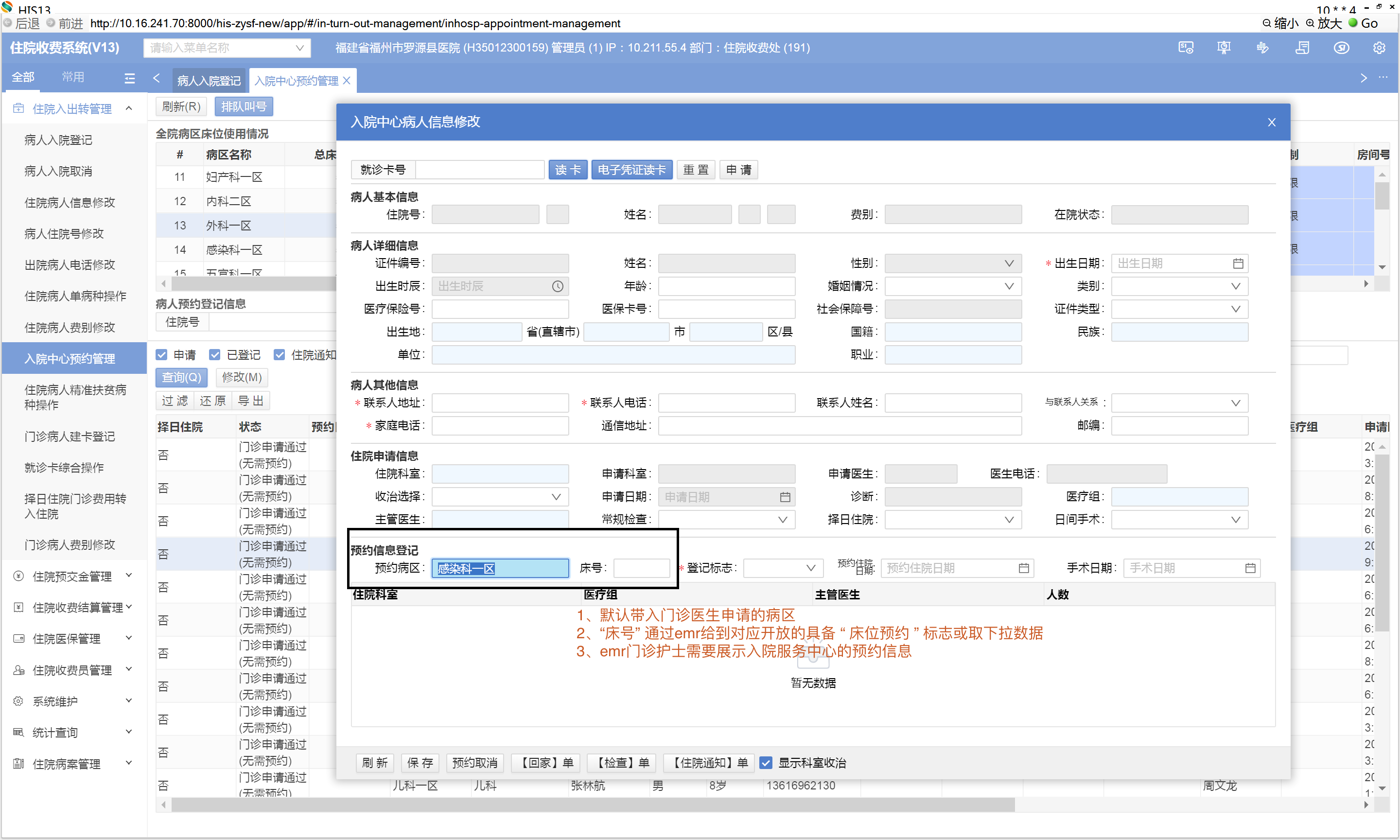The image size is (1400, 840).
Task: Uncheck the 显示科室收治 checkbox
Action: click(x=766, y=762)
